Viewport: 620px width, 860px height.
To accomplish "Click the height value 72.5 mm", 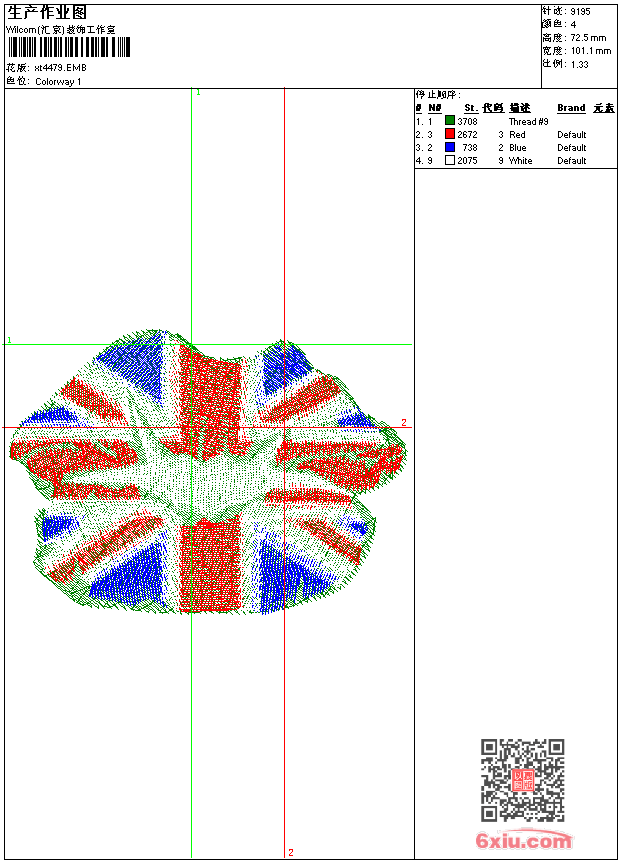I will pyautogui.click(x=588, y=38).
